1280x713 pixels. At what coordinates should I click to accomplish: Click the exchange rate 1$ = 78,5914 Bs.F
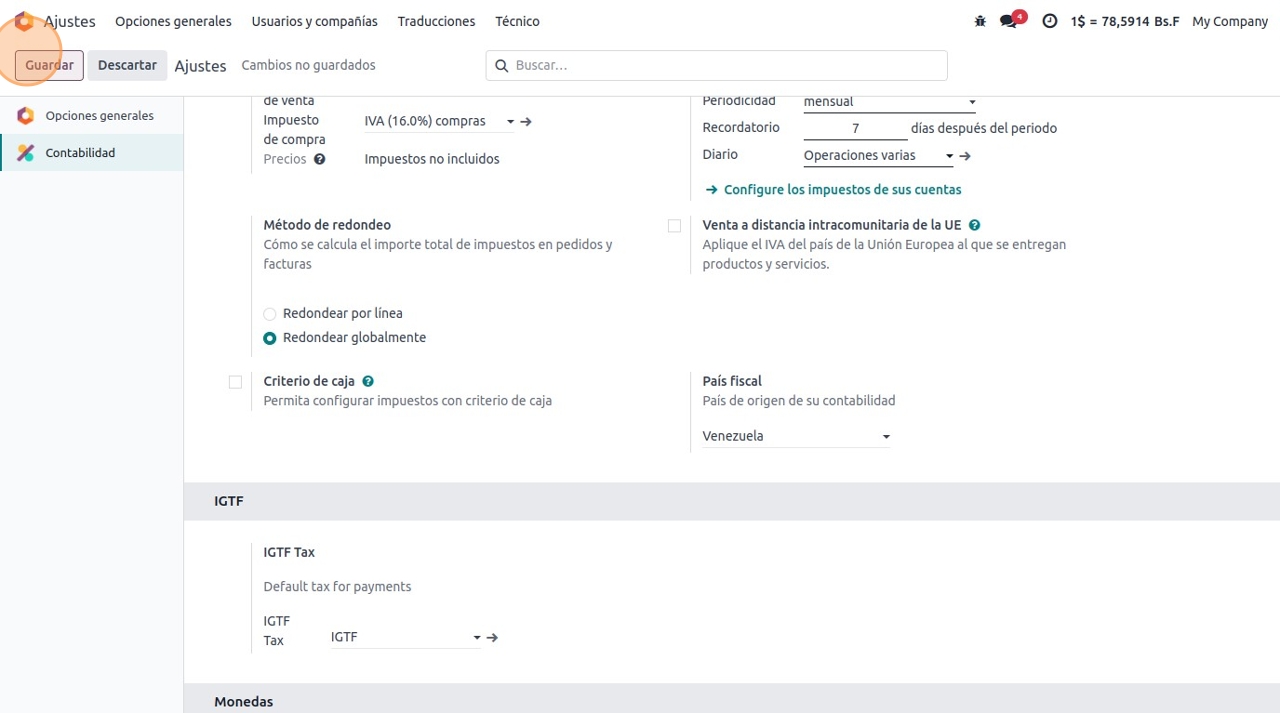tap(1125, 21)
